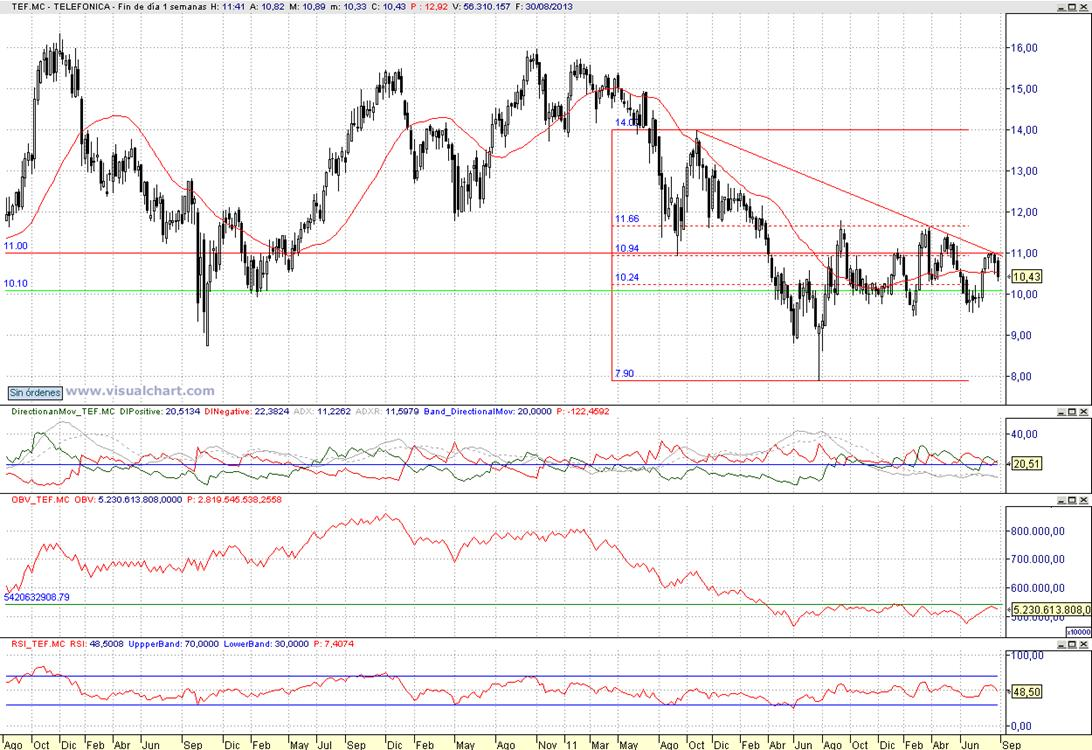The width and height of the screenshot is (1092, 750).
Task: Click the DI value tag '20,51'
Action: pyautogui.click(x=1027, y=463)
